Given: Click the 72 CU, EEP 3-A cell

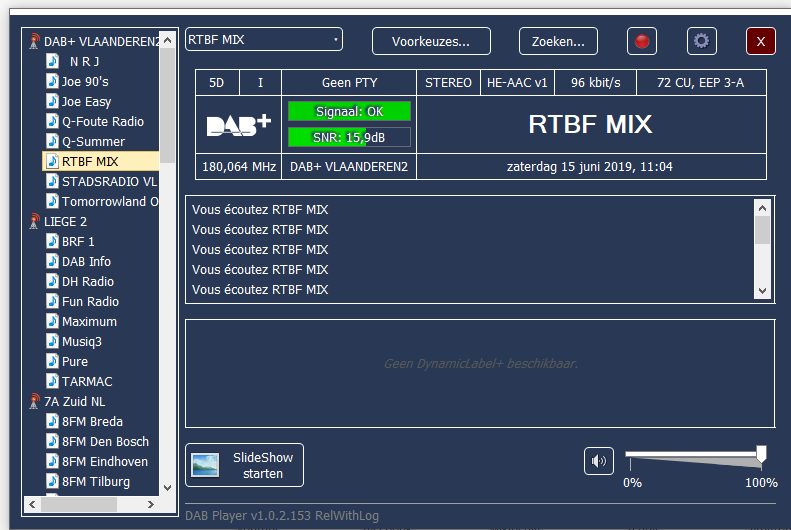Looking at the screenshot, I should [x=701, y=83].
